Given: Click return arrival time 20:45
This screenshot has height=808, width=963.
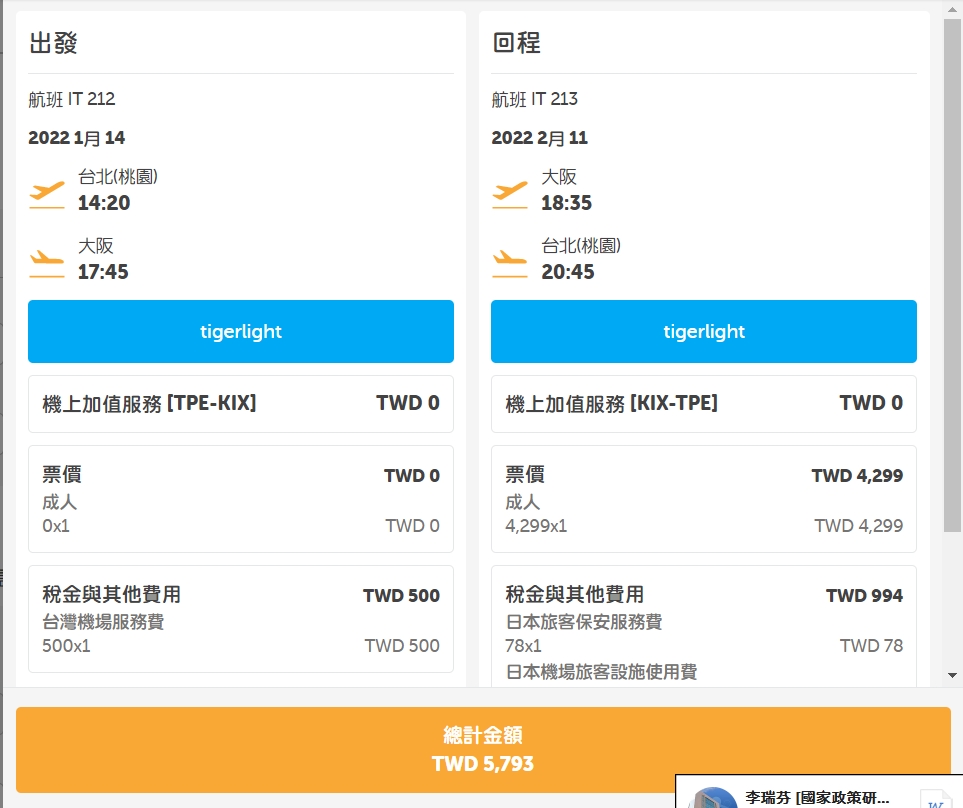Looking at the screenshot, I should [567, 271].
